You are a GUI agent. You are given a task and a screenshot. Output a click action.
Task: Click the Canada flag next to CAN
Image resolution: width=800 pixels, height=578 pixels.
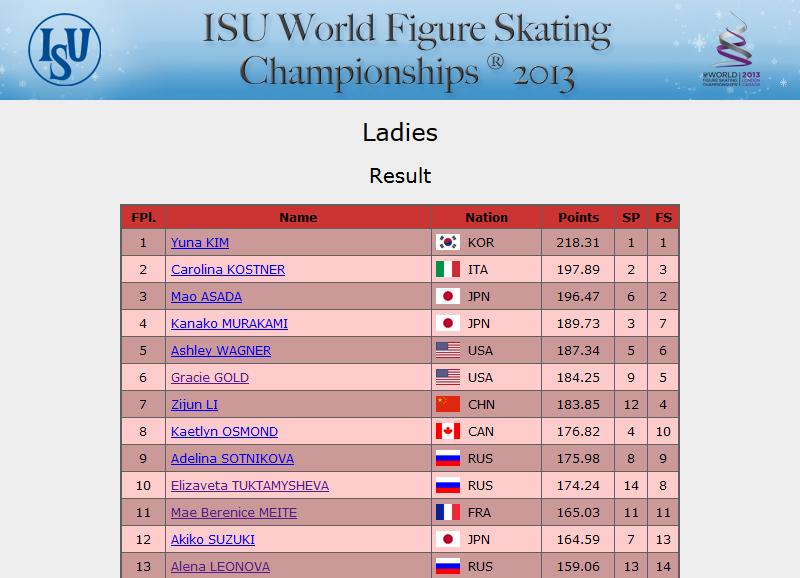(x=448, y=432)
